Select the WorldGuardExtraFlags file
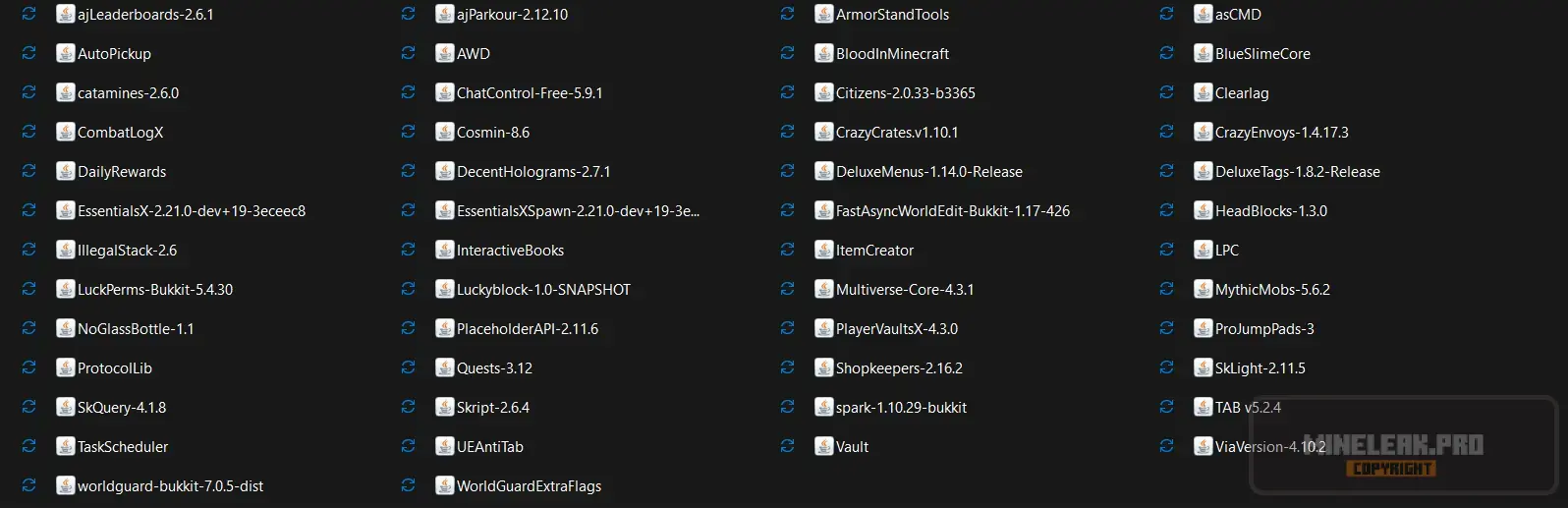The width and height of the screenshot is (1568, 508). [x=529, y=486]
